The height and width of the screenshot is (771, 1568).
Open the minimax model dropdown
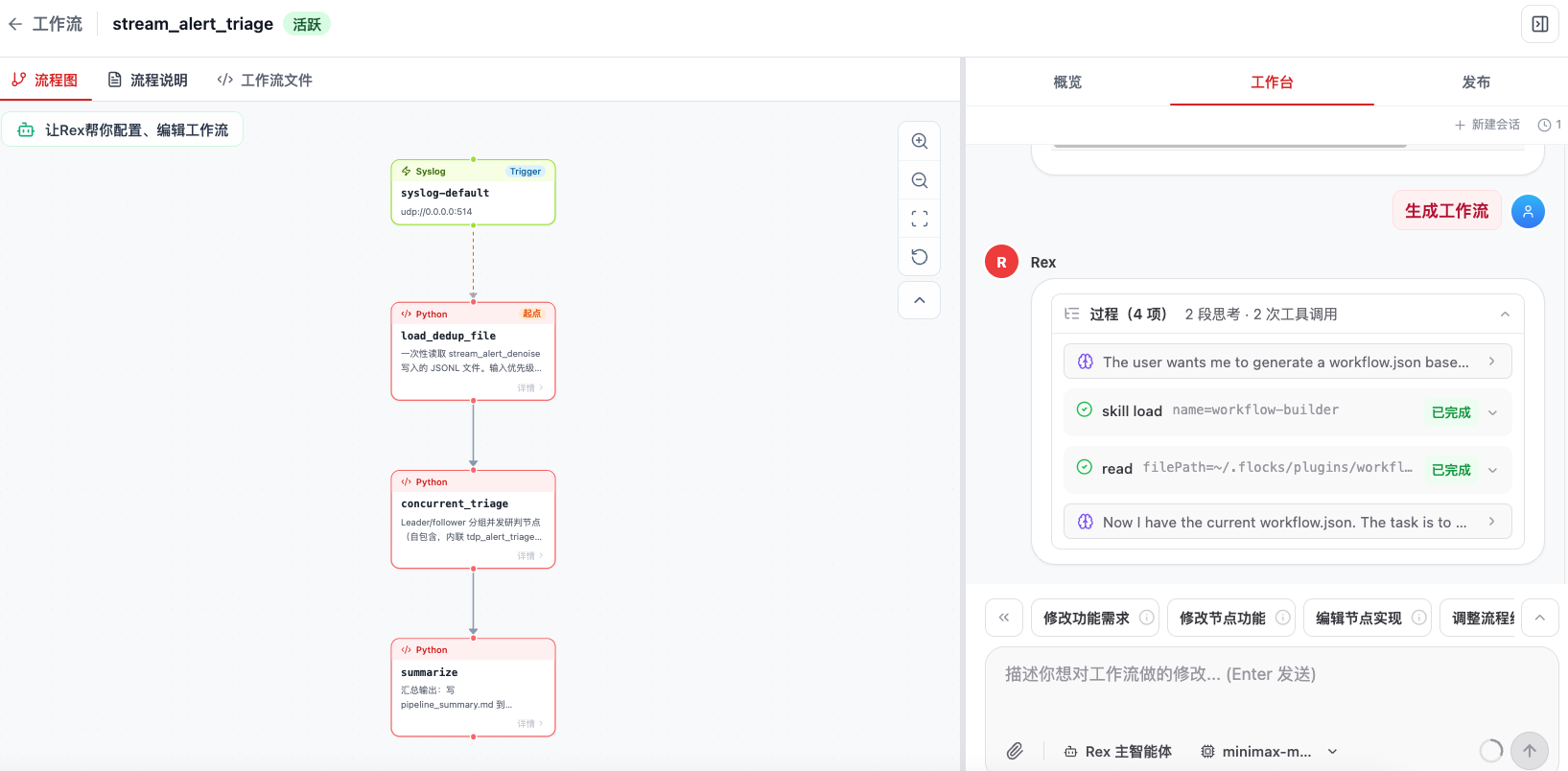coord(1270,752)
